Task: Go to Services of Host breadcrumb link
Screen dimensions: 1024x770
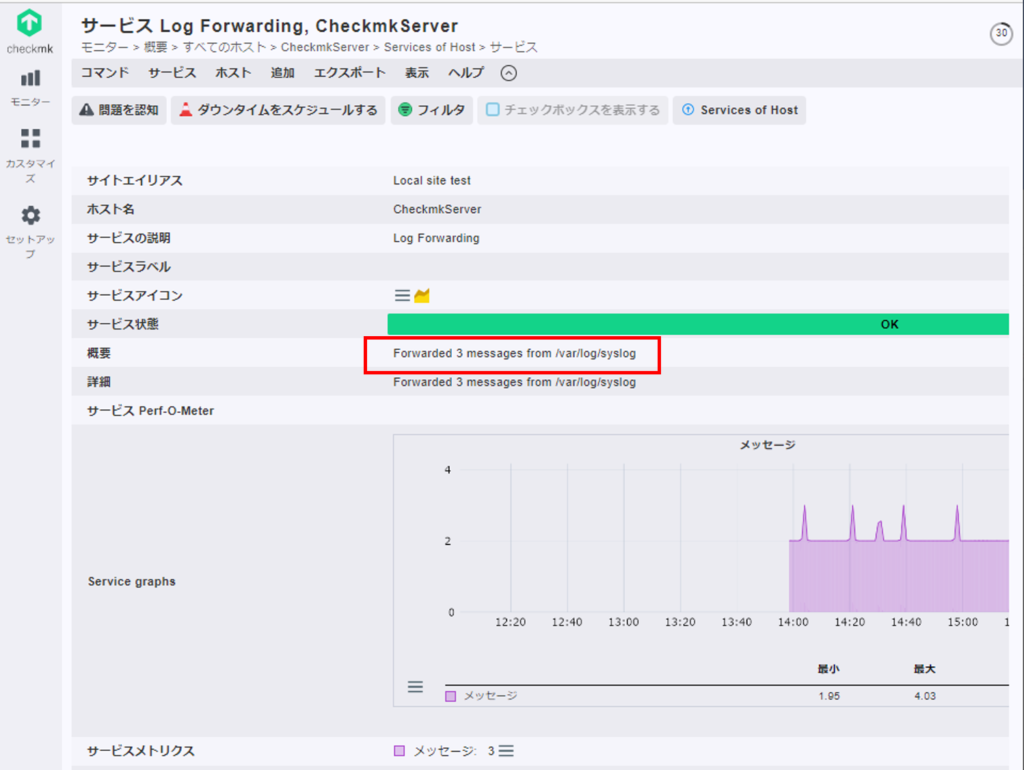Action: coord(430,47)
